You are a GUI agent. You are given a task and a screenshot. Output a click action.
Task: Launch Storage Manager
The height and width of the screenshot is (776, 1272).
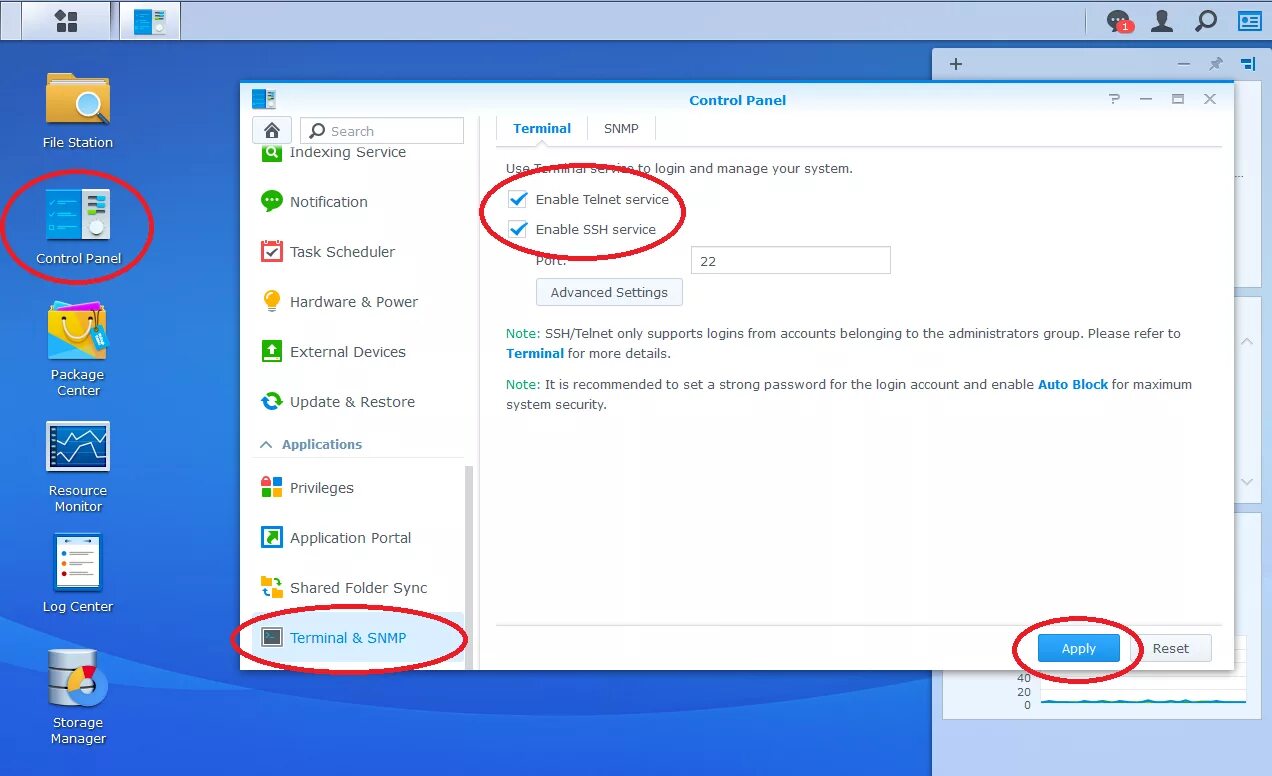point(77,678)
